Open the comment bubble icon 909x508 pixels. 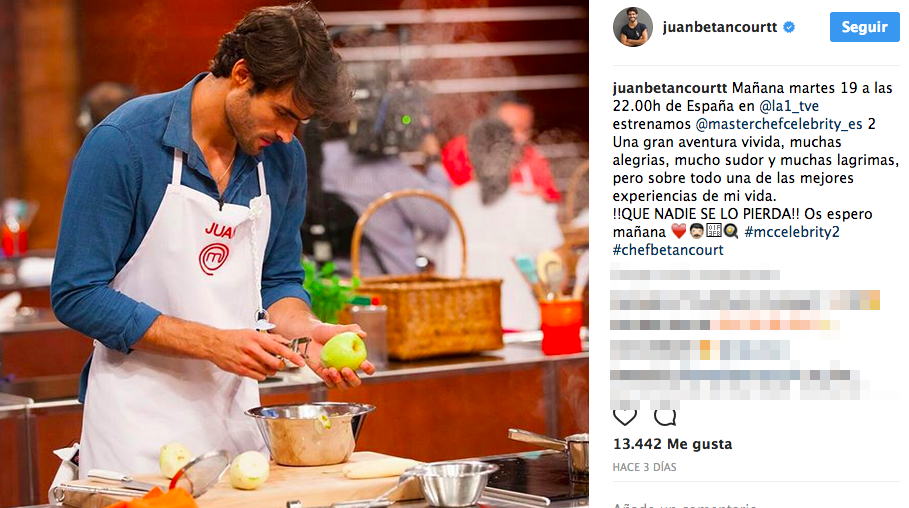point(665,416)
